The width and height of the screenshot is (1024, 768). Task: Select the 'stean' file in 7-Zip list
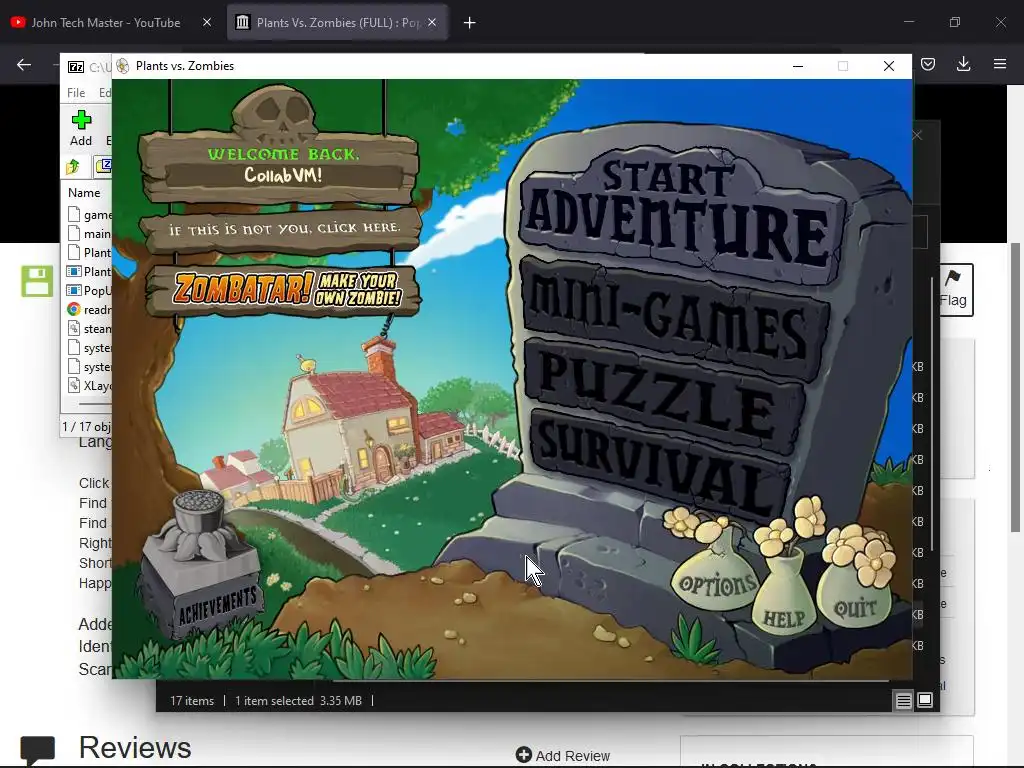click(x=89, y=328)
